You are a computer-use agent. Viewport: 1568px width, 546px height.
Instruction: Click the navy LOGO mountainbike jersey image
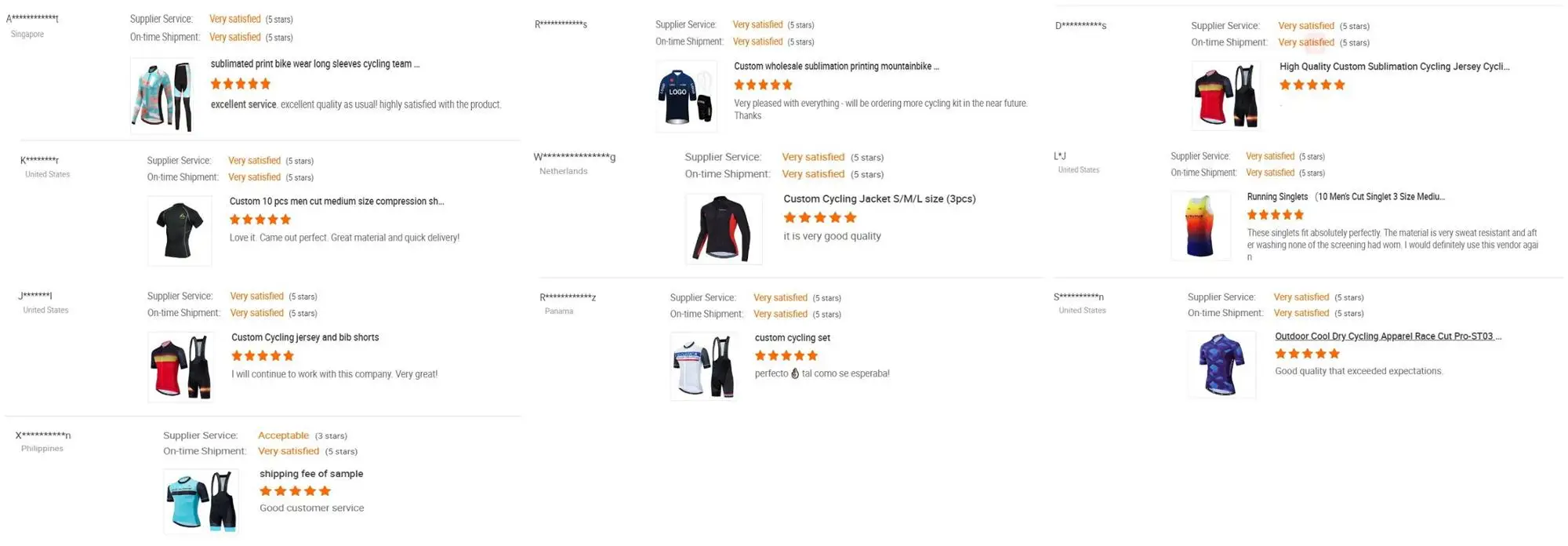click(x=686, y=96)
